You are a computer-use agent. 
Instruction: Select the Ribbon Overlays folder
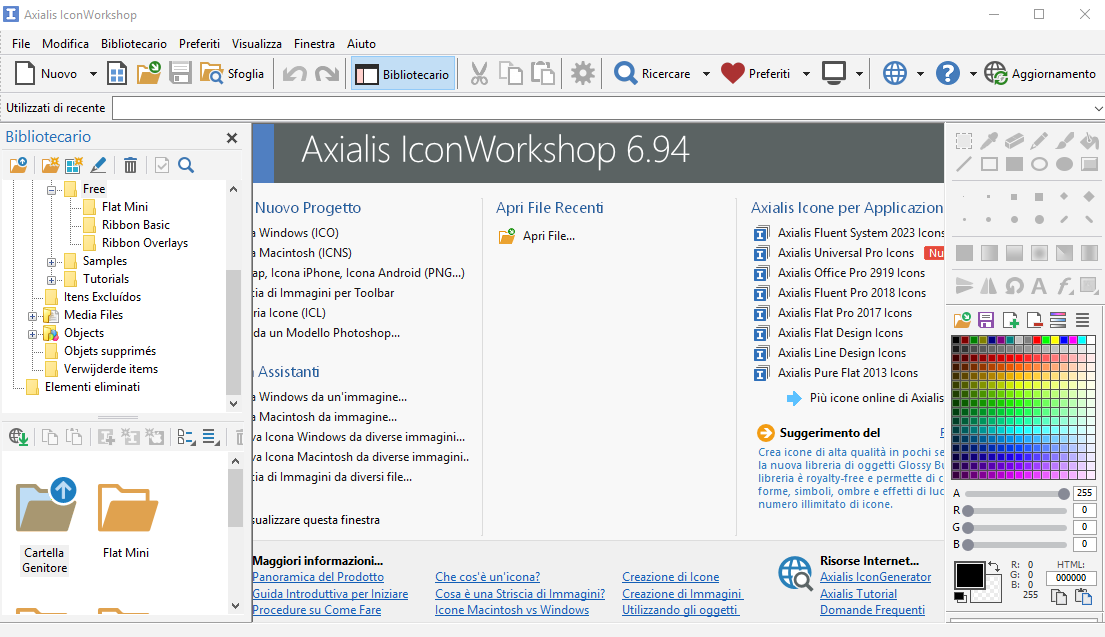tap(144, 243)
